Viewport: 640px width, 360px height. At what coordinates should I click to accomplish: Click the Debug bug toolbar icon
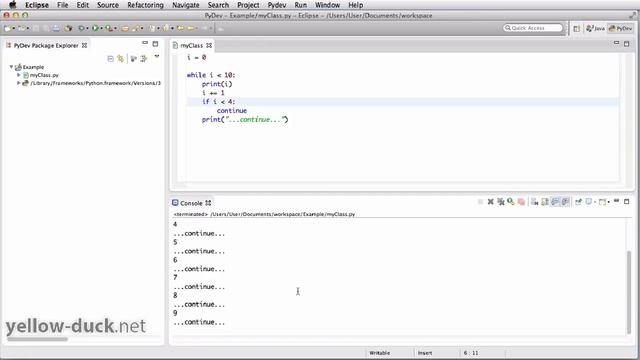pyautogui.click(x=81, y=28)
